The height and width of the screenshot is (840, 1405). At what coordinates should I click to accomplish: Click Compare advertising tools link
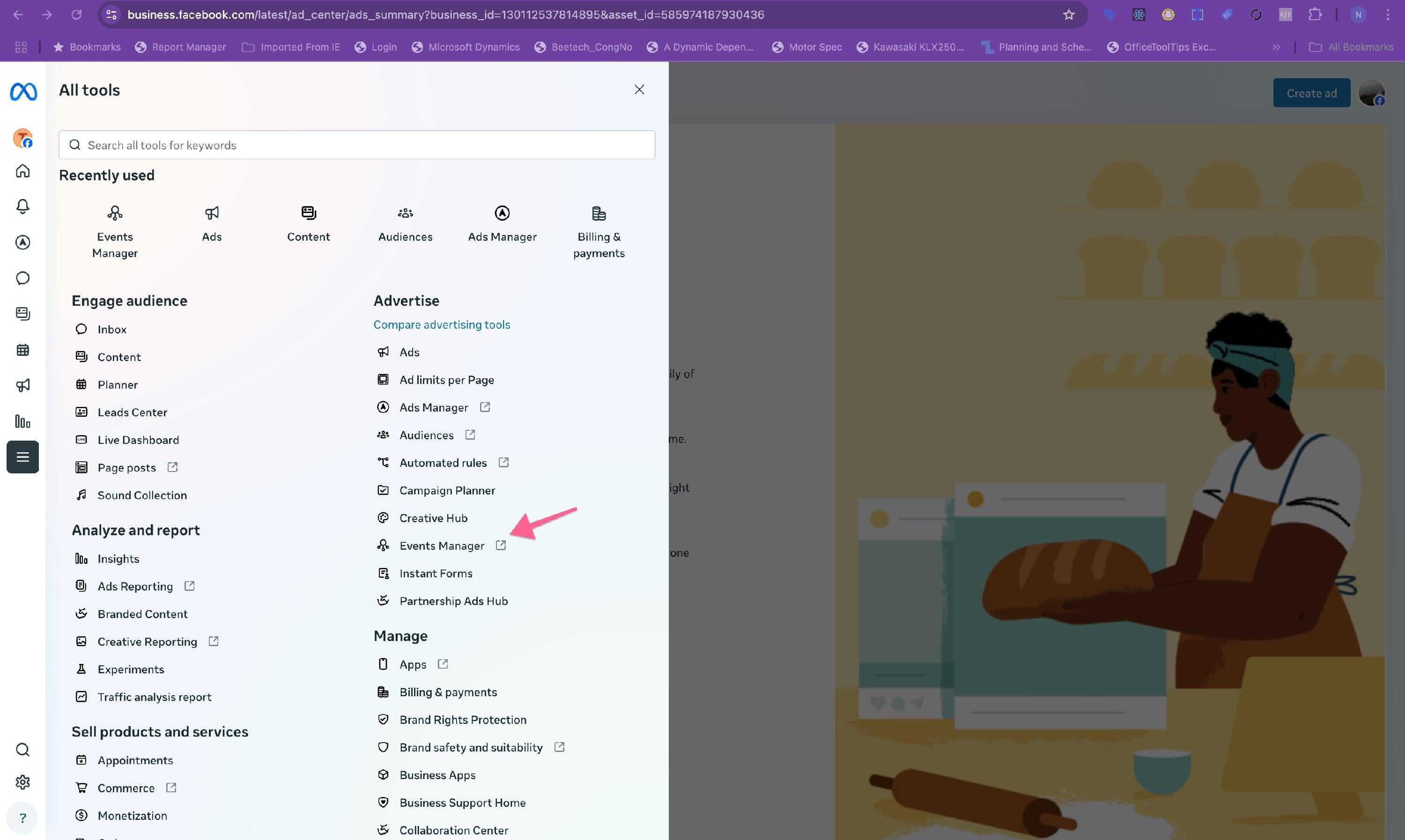(442, 324)
